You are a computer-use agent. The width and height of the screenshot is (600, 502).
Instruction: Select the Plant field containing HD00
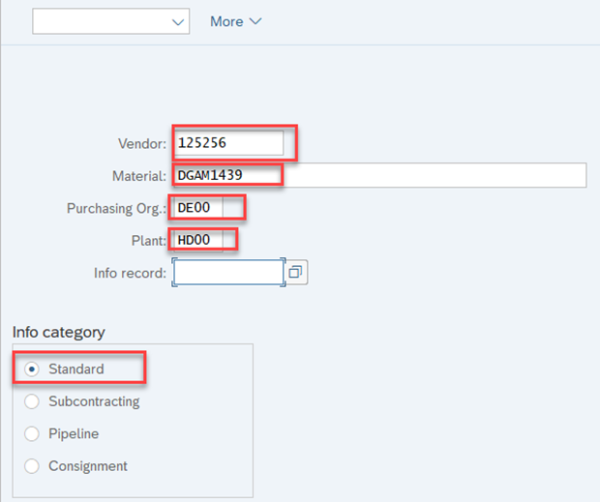point(203,240)
